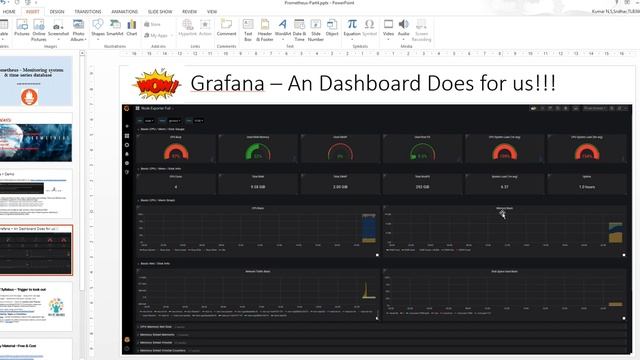Image resolution: width=640 pixels, height=360 pixels.
Task: Go to the TRANSITIONS tab
Action: (x=88, y=12)
